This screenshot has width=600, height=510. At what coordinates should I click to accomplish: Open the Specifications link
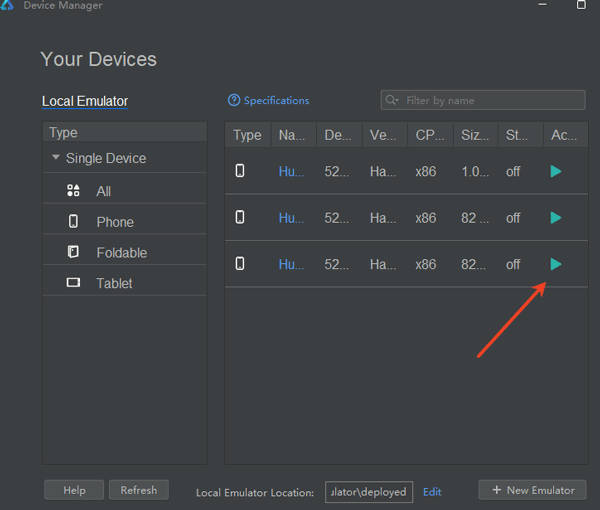tap(276, 100)
